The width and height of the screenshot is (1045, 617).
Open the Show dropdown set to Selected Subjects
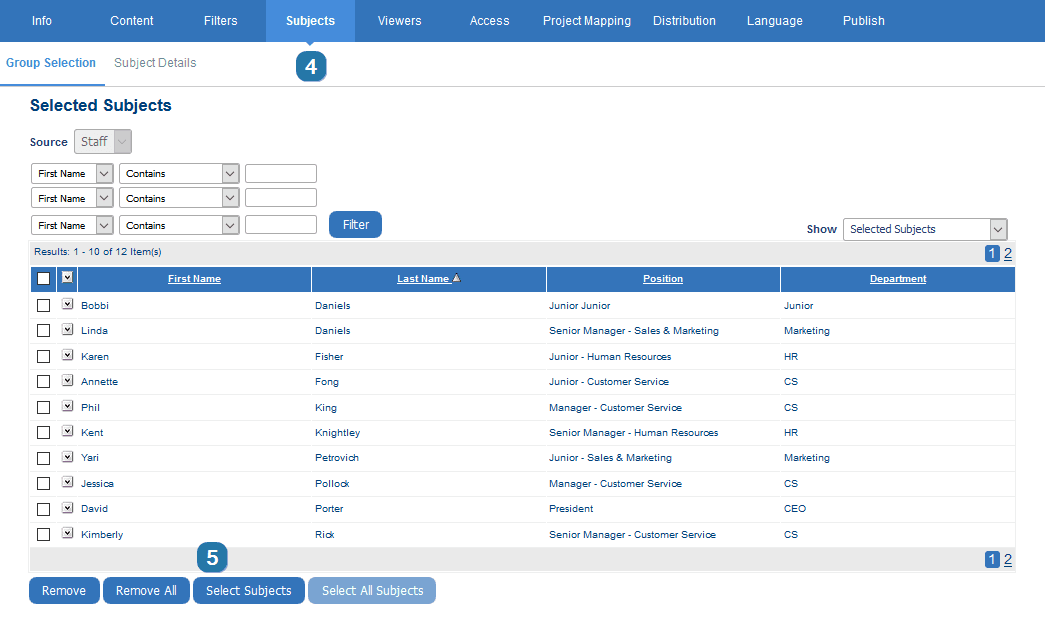point(924,229)
